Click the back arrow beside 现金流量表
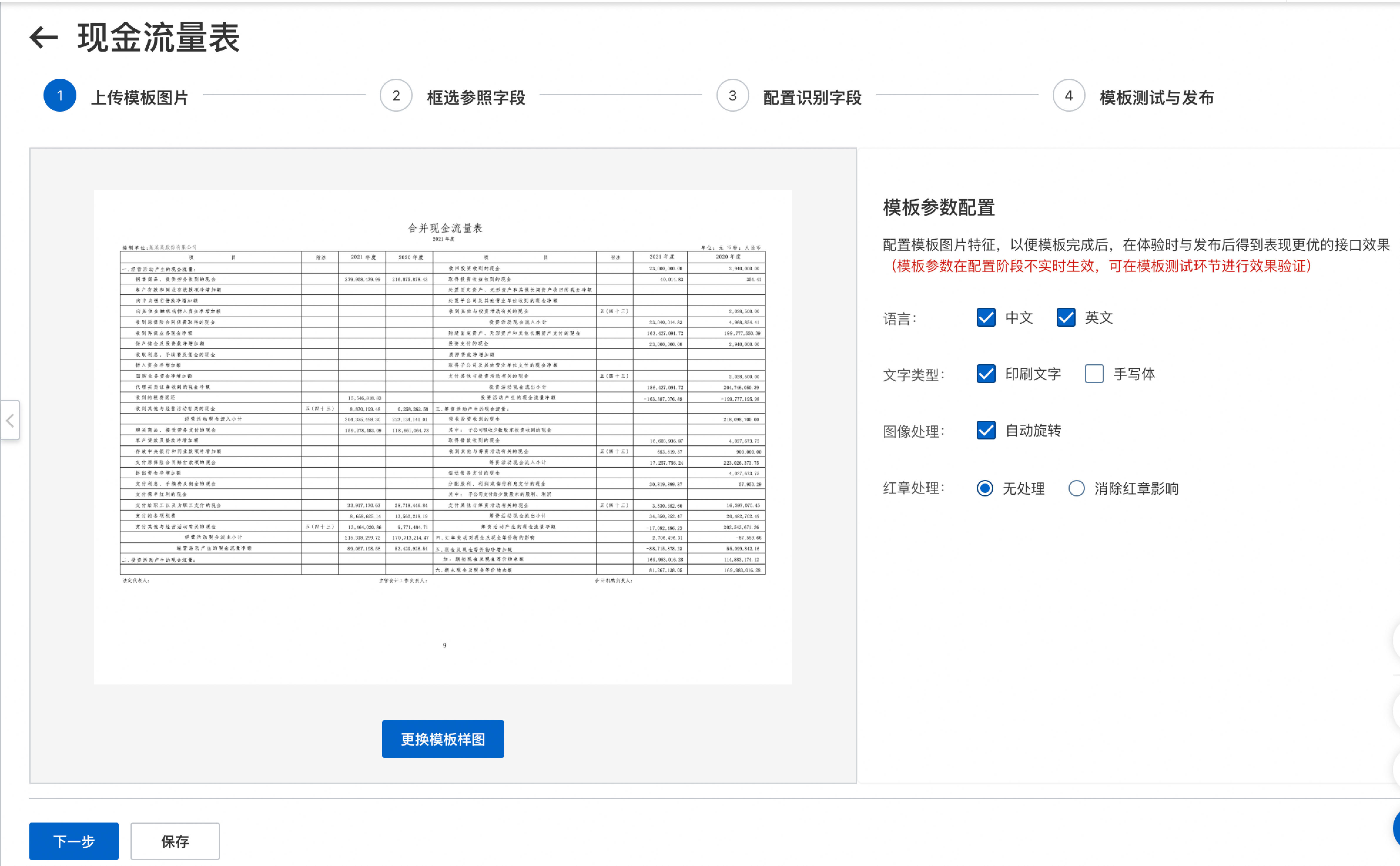This screenshot has height=866, width=1400. coord(43,38)
